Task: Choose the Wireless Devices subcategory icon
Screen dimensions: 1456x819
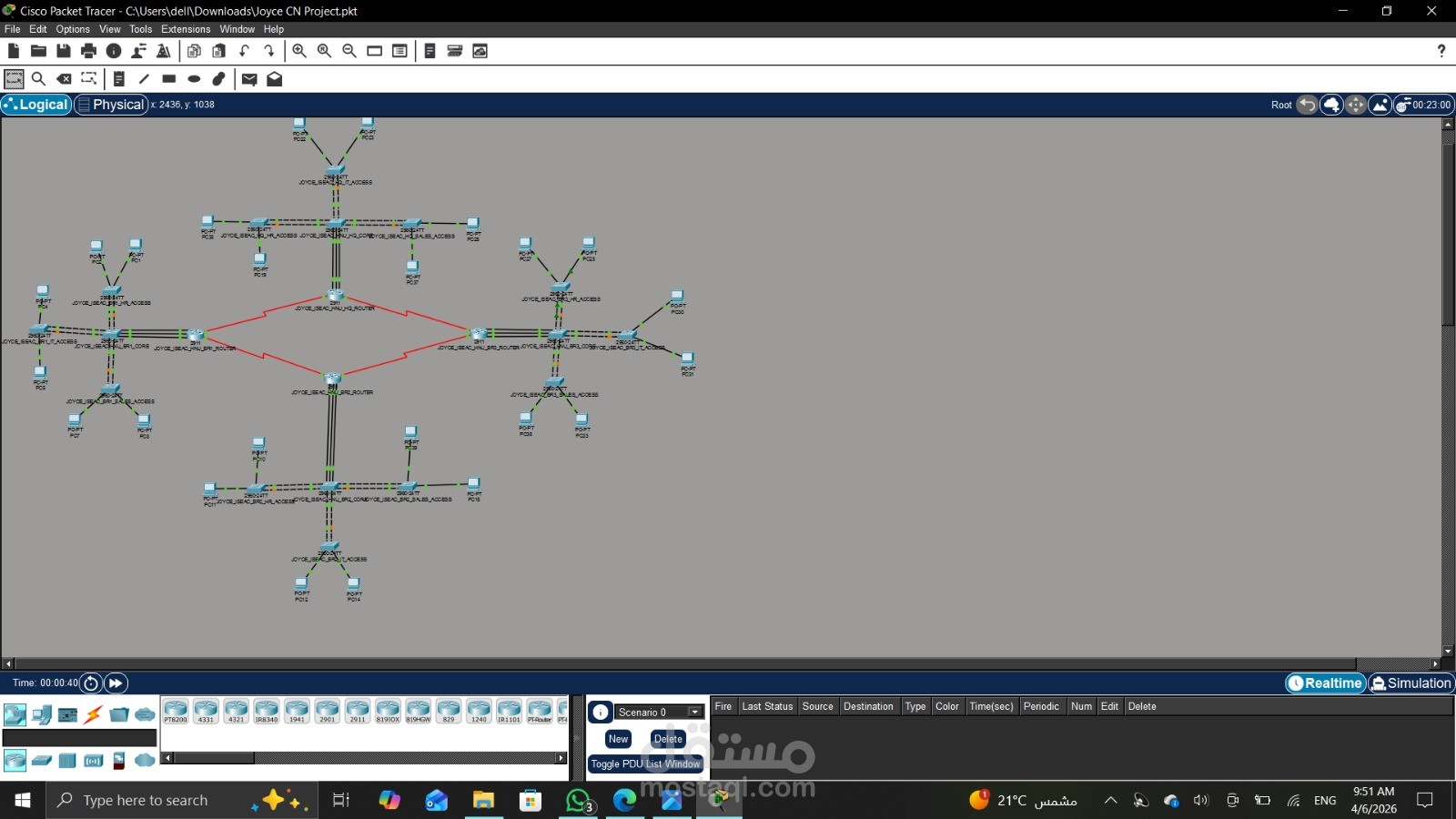Action: [93, 760]
